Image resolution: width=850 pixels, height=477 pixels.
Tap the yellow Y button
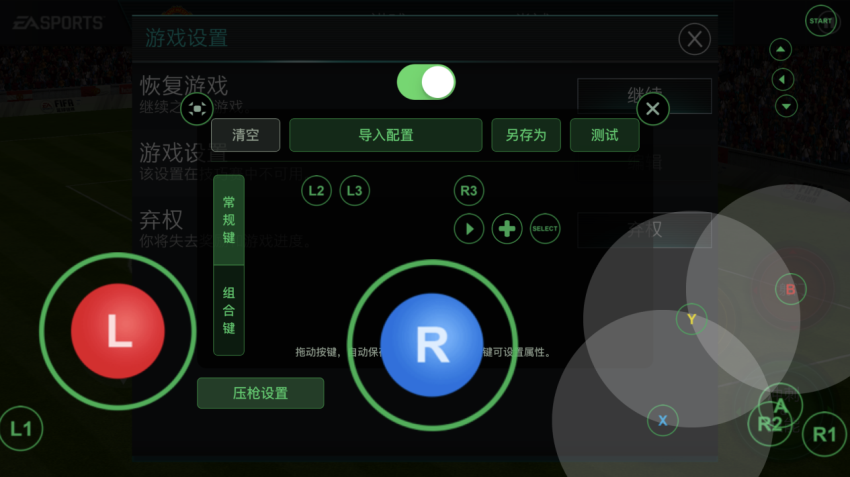[692, 319]
